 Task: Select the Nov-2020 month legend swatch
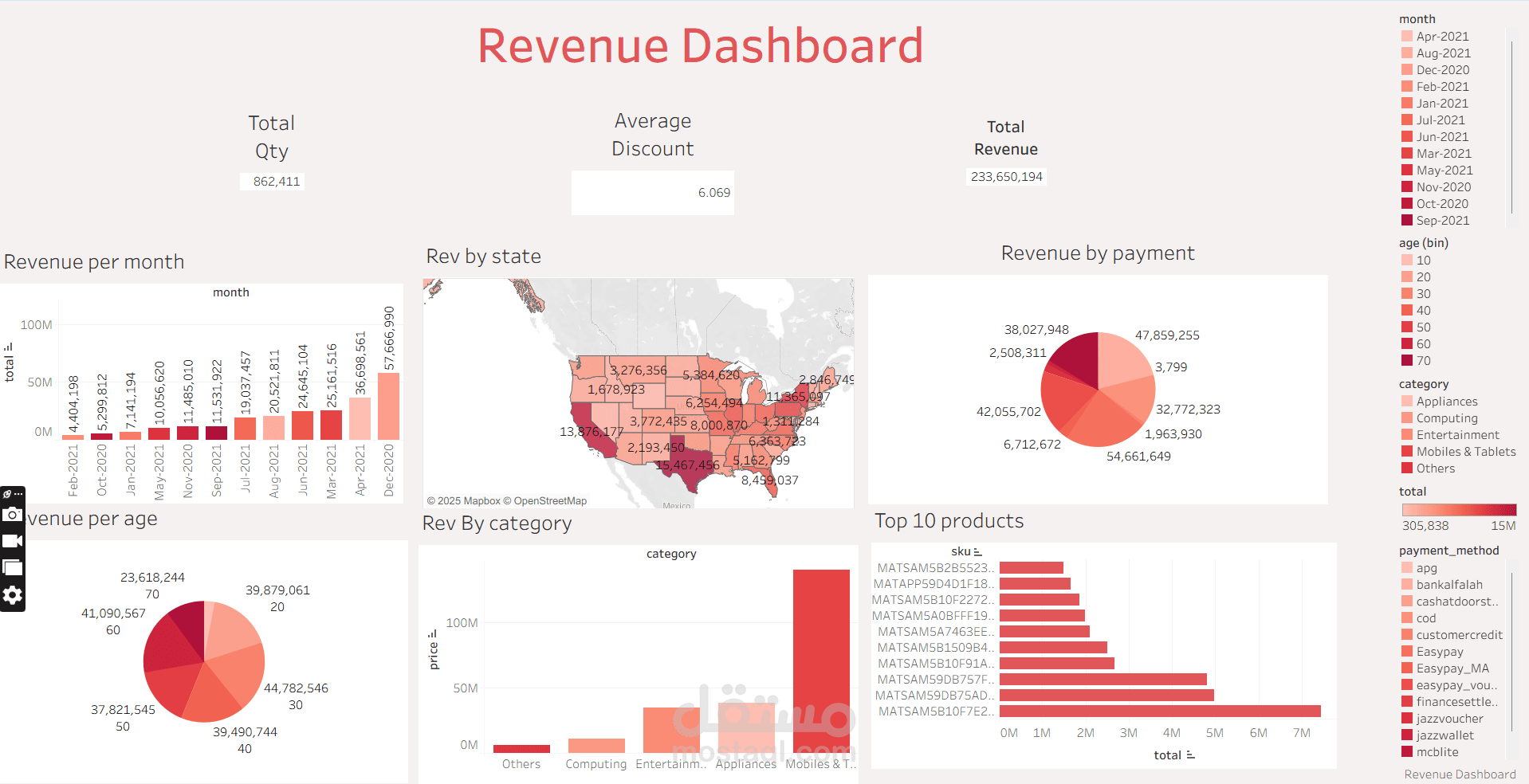click(x=1408, y=186)
